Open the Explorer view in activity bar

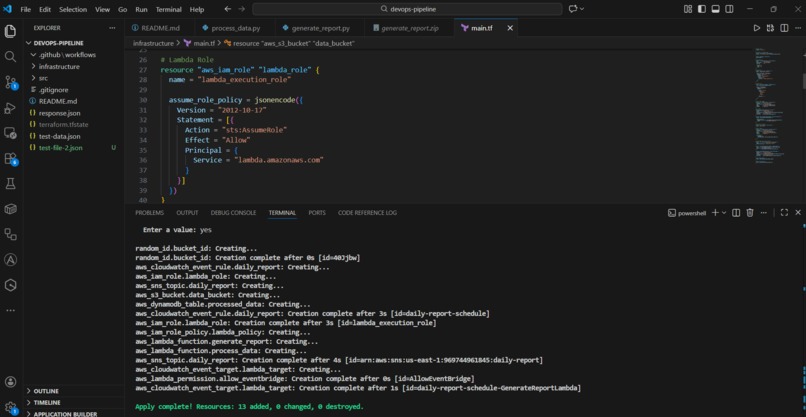pyautogui.click(x=10, y=31)
